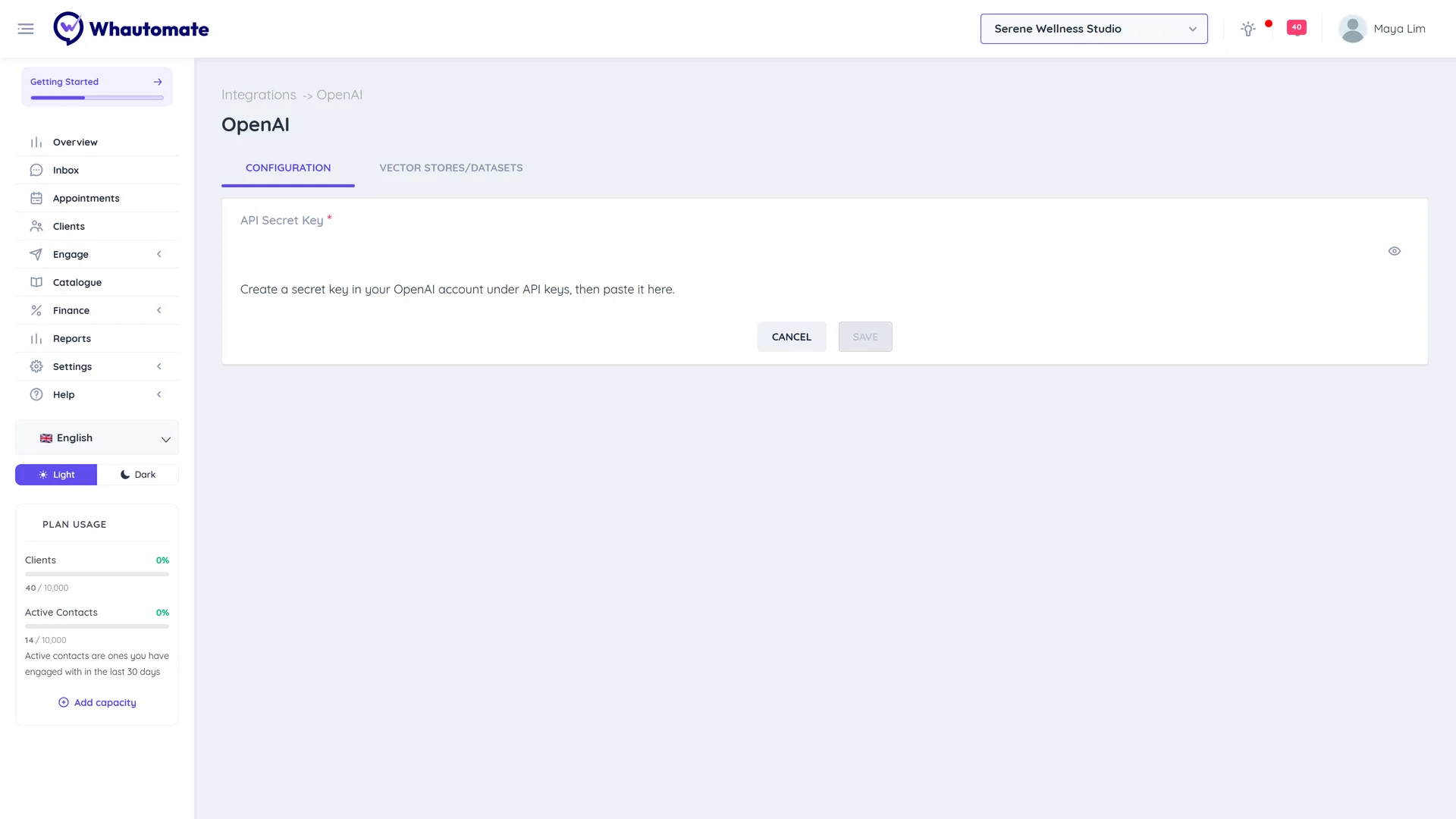The width and height of the screenshot is (1456, 819).
Task: Expand the Help submenu chevron
Action: pyautogui.click(x=159, y=394)
